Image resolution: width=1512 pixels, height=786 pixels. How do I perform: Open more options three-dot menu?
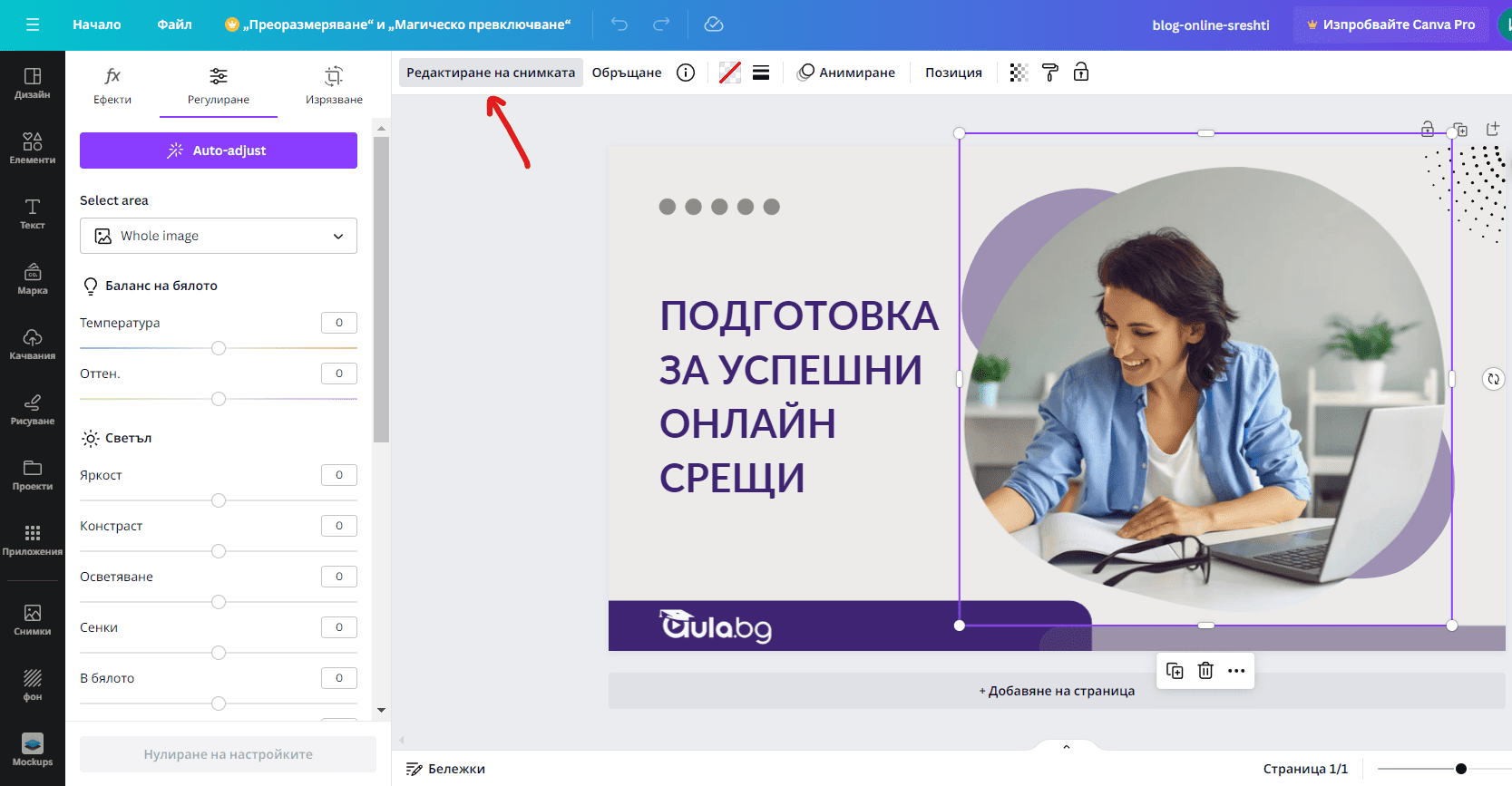tap(1236, 671)
